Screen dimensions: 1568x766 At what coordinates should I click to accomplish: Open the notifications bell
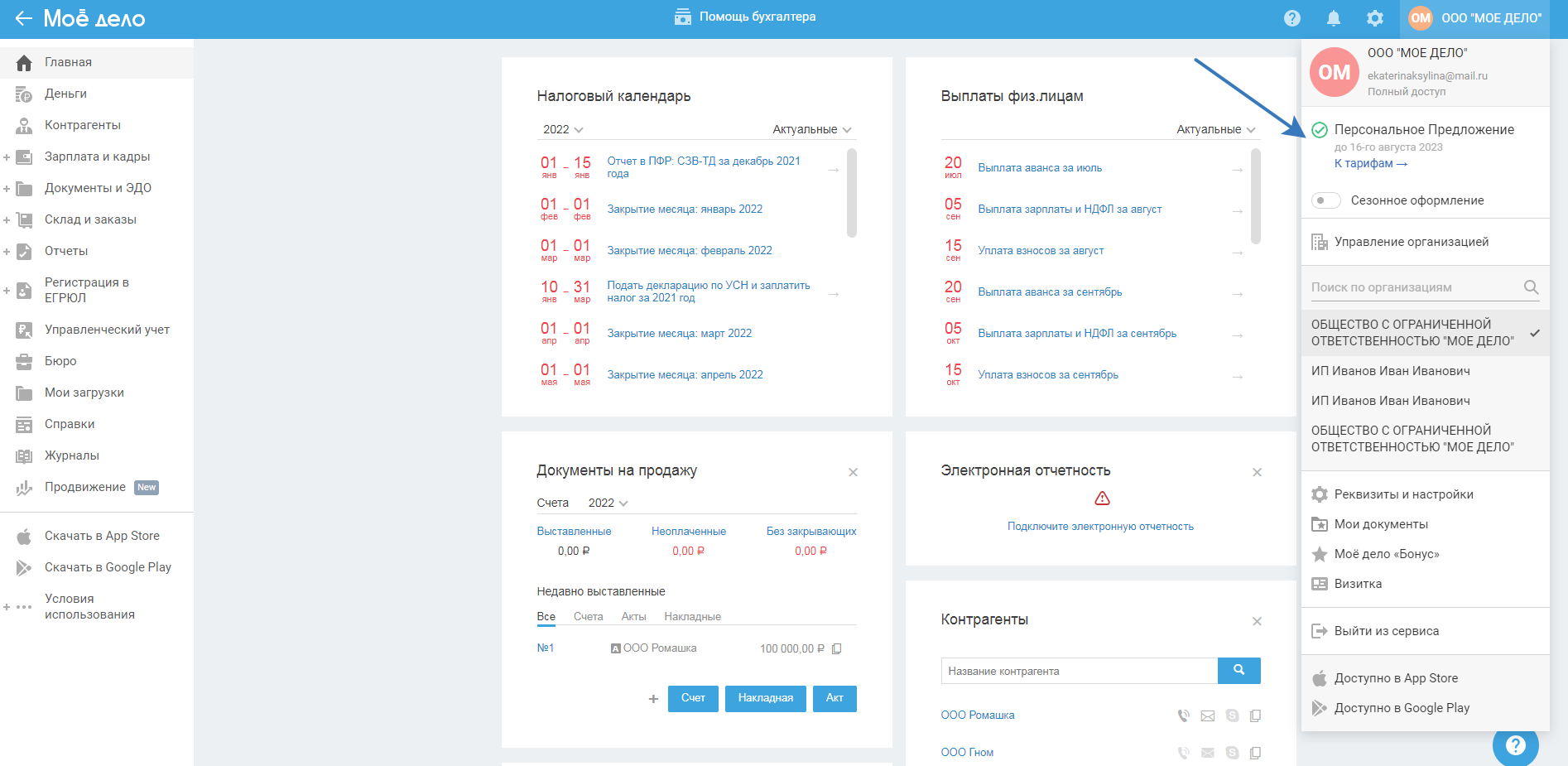point(1334,18)
